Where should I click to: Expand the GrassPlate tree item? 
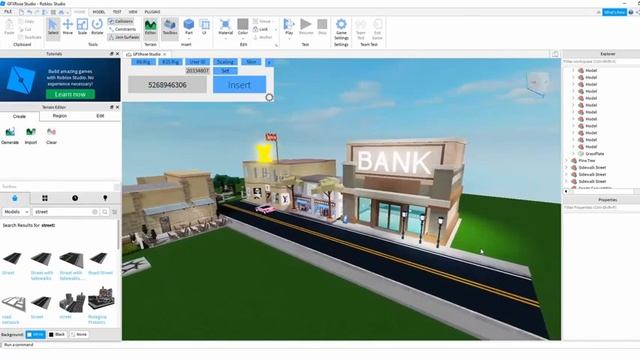coord(573,154)
